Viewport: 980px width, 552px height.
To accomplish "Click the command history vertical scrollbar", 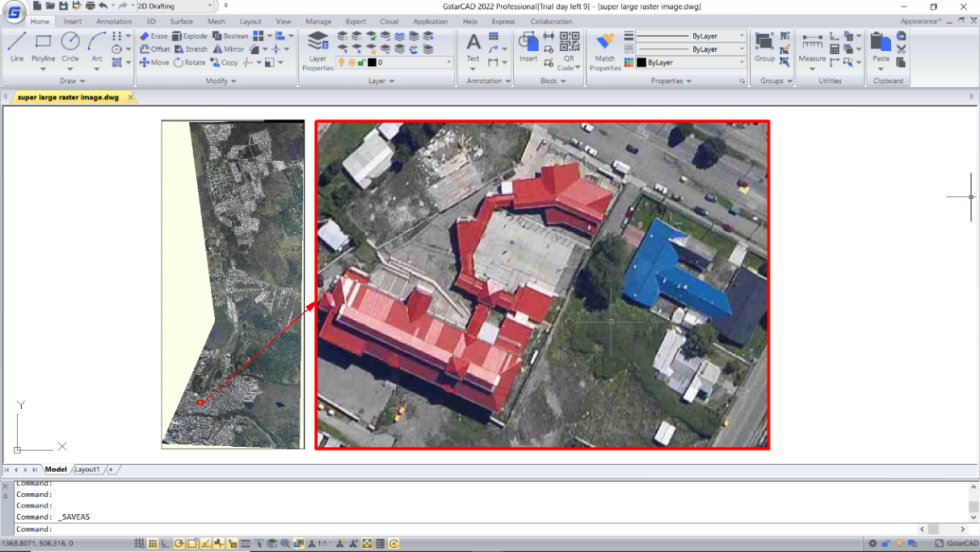I will pos(973,501).
